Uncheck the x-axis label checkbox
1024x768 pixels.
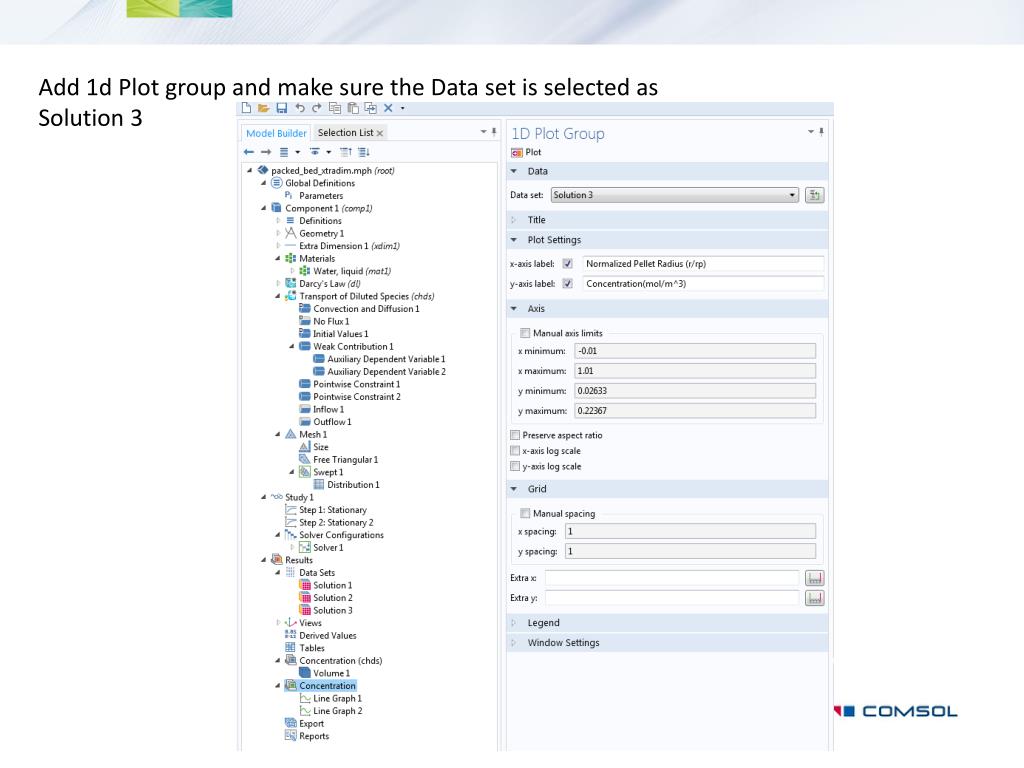[568, 264]
